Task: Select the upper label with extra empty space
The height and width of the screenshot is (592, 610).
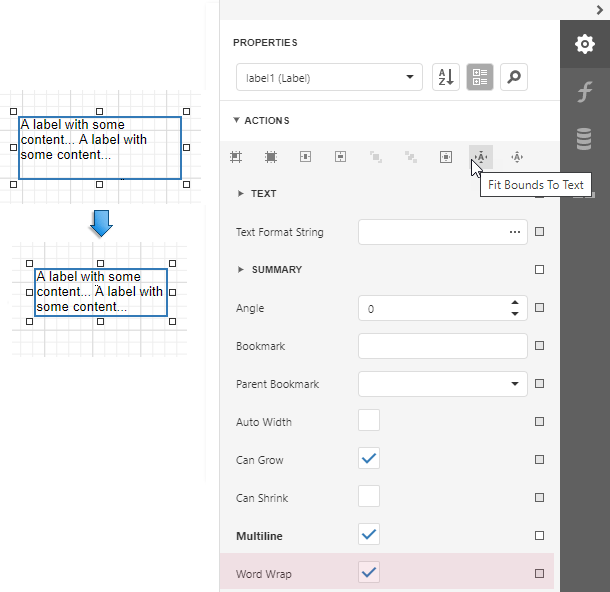Action: point(100,148)
